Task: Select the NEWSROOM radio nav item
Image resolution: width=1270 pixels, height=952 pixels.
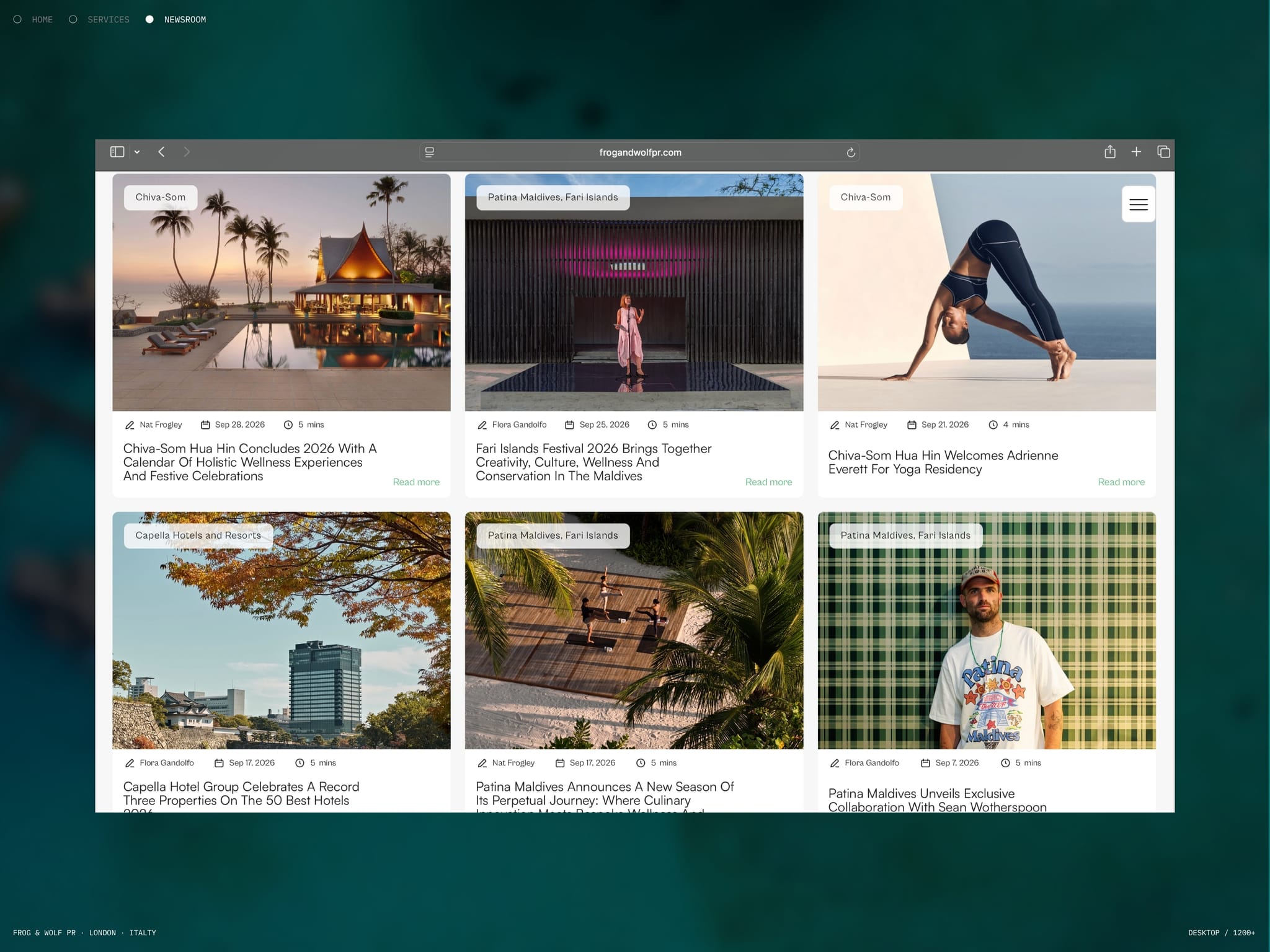Action: click(175, 20)
